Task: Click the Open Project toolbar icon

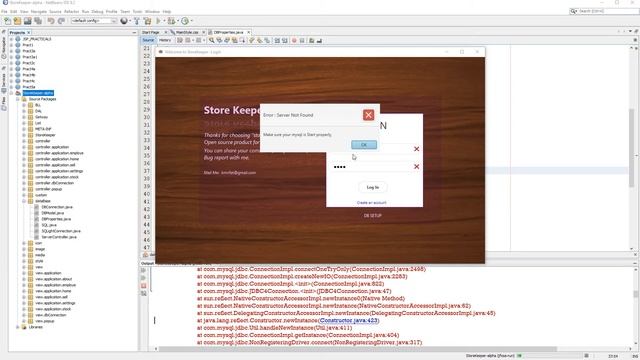Action: (27, 21)
